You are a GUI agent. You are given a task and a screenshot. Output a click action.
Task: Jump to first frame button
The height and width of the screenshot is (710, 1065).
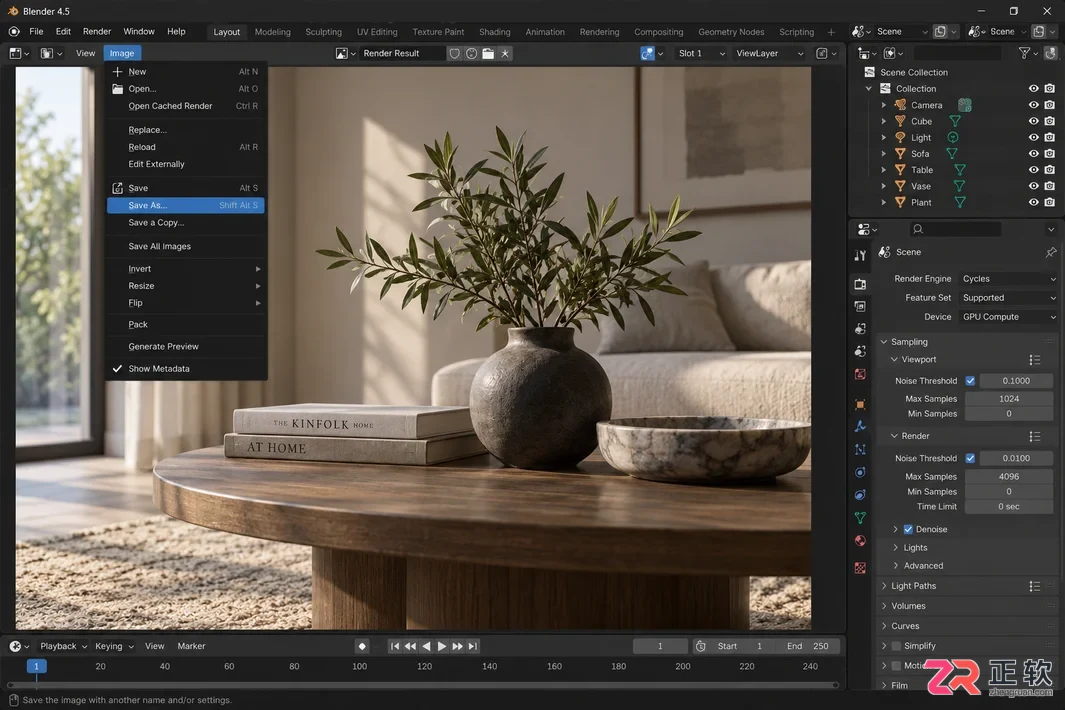(x=395, y=646)
